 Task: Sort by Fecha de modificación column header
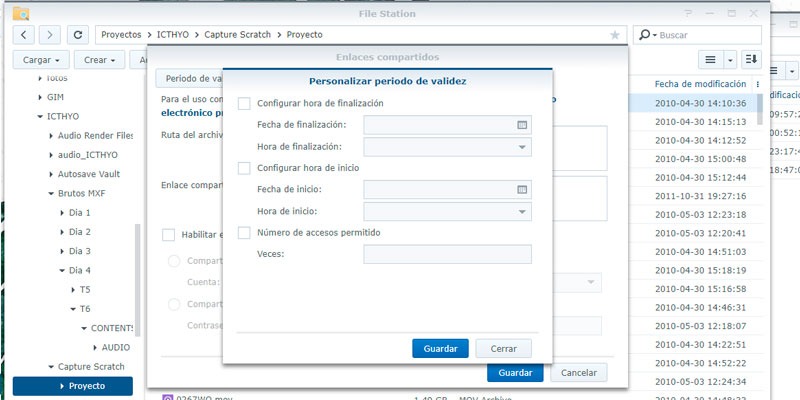(700, 84)
